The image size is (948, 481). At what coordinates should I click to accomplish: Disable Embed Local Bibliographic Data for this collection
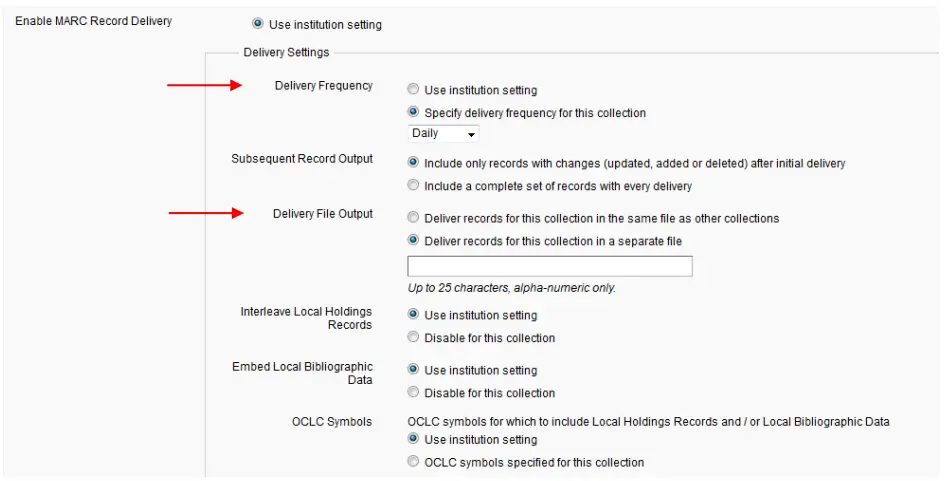(414, 393)
